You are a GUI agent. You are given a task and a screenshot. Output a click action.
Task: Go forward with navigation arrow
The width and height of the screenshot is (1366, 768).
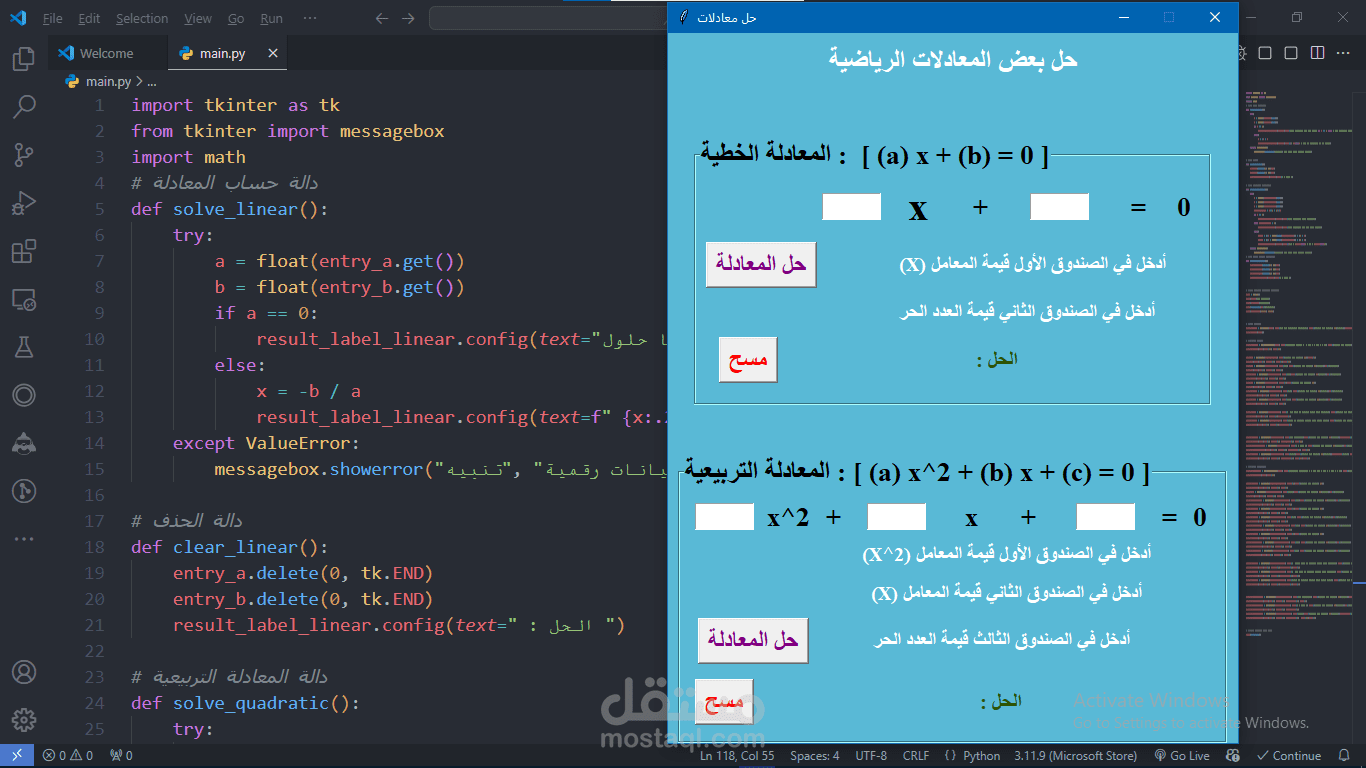(x=407, y=18)
